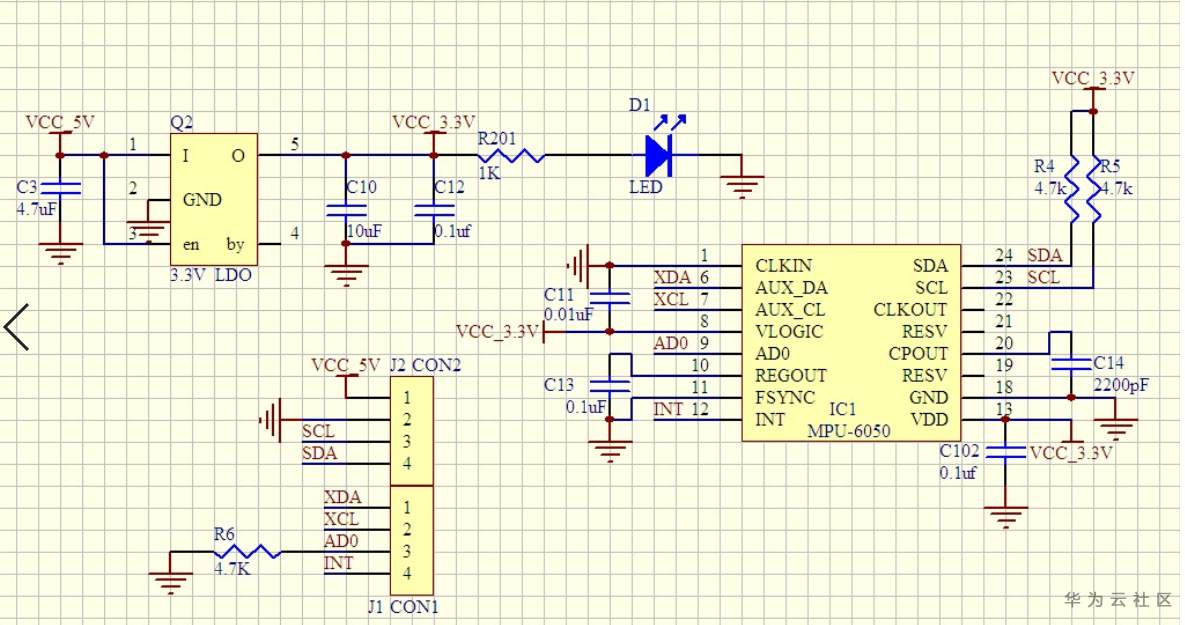Viewport: 1185px width, 625px height.
Task: Click ground symbol at J2 pin 2
Action: coord(271,419)
